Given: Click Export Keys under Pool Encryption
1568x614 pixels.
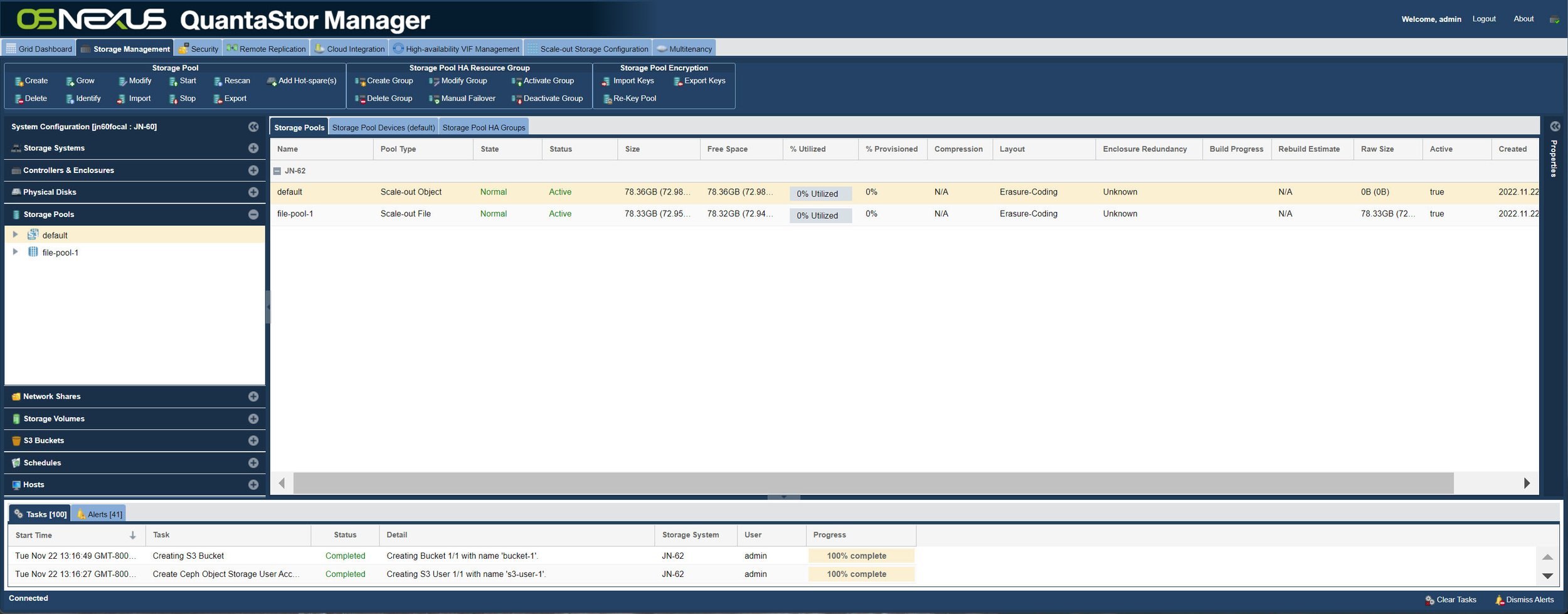Looking at the screenshot, I should coord(699,81).
